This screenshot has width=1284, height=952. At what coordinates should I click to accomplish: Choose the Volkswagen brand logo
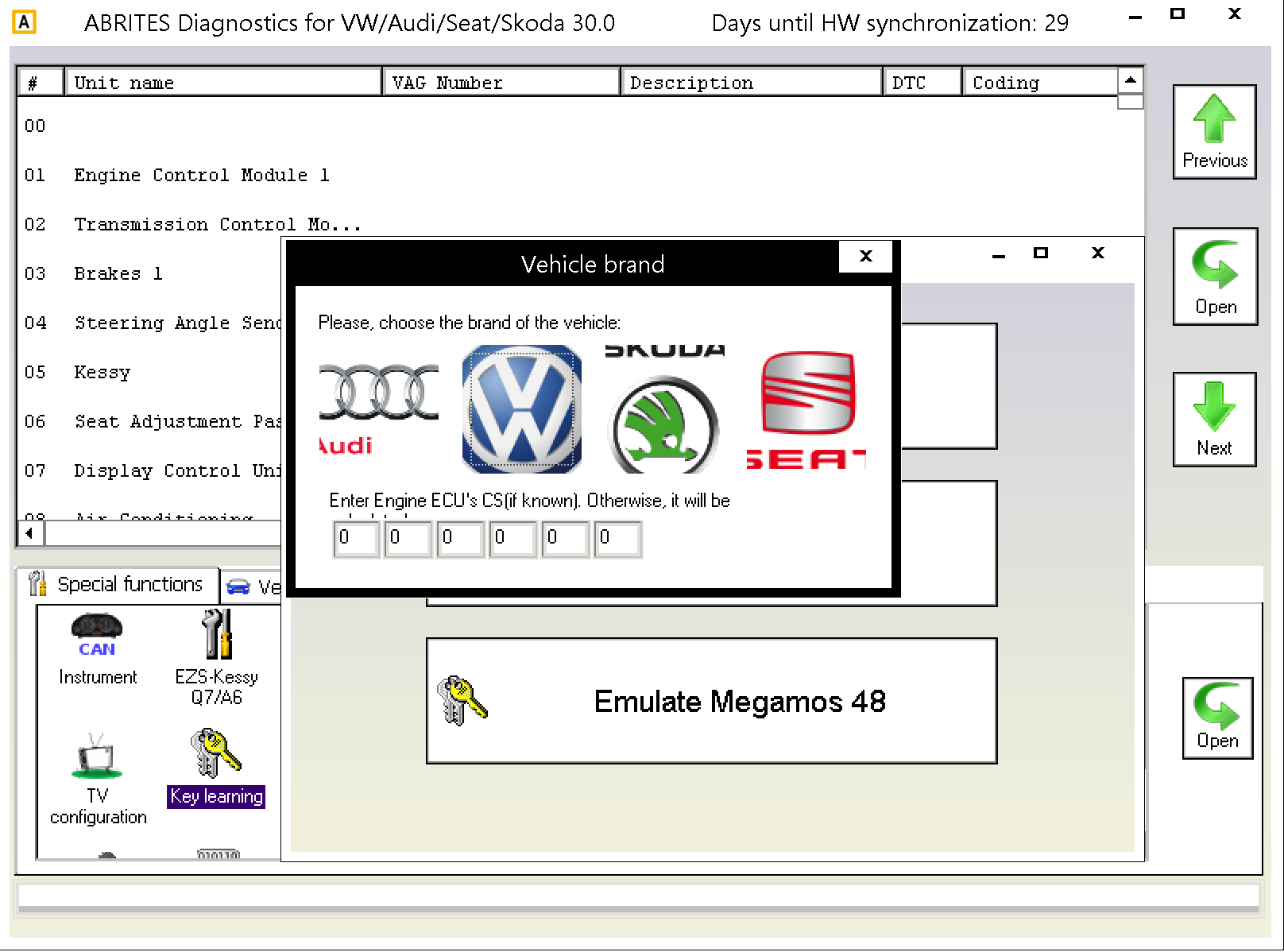(521, 408)
